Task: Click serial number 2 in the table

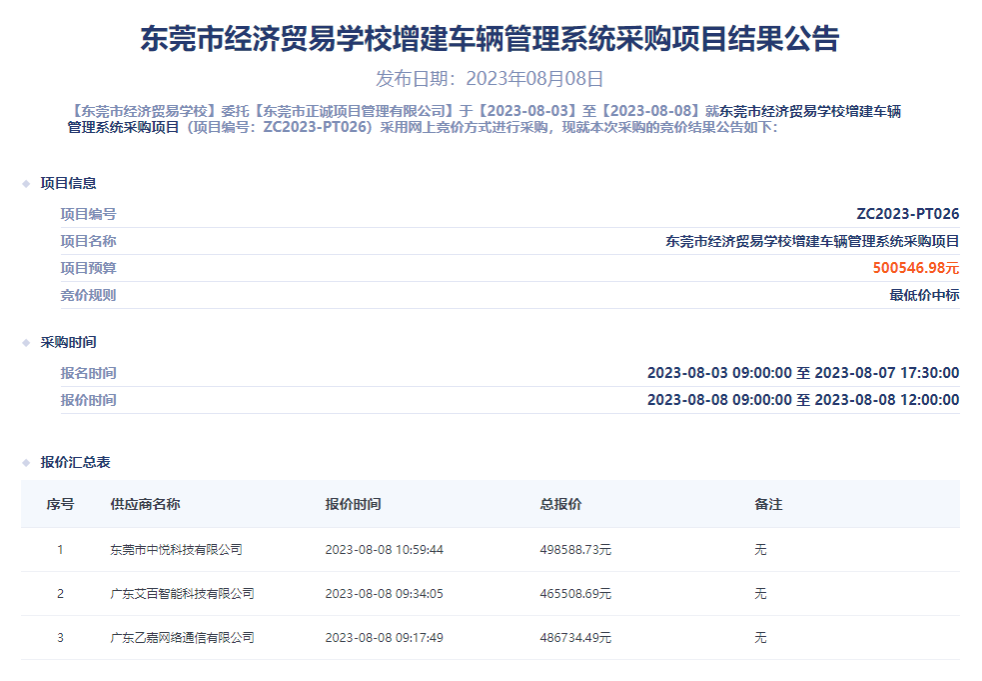Action: tap(60, 594)
